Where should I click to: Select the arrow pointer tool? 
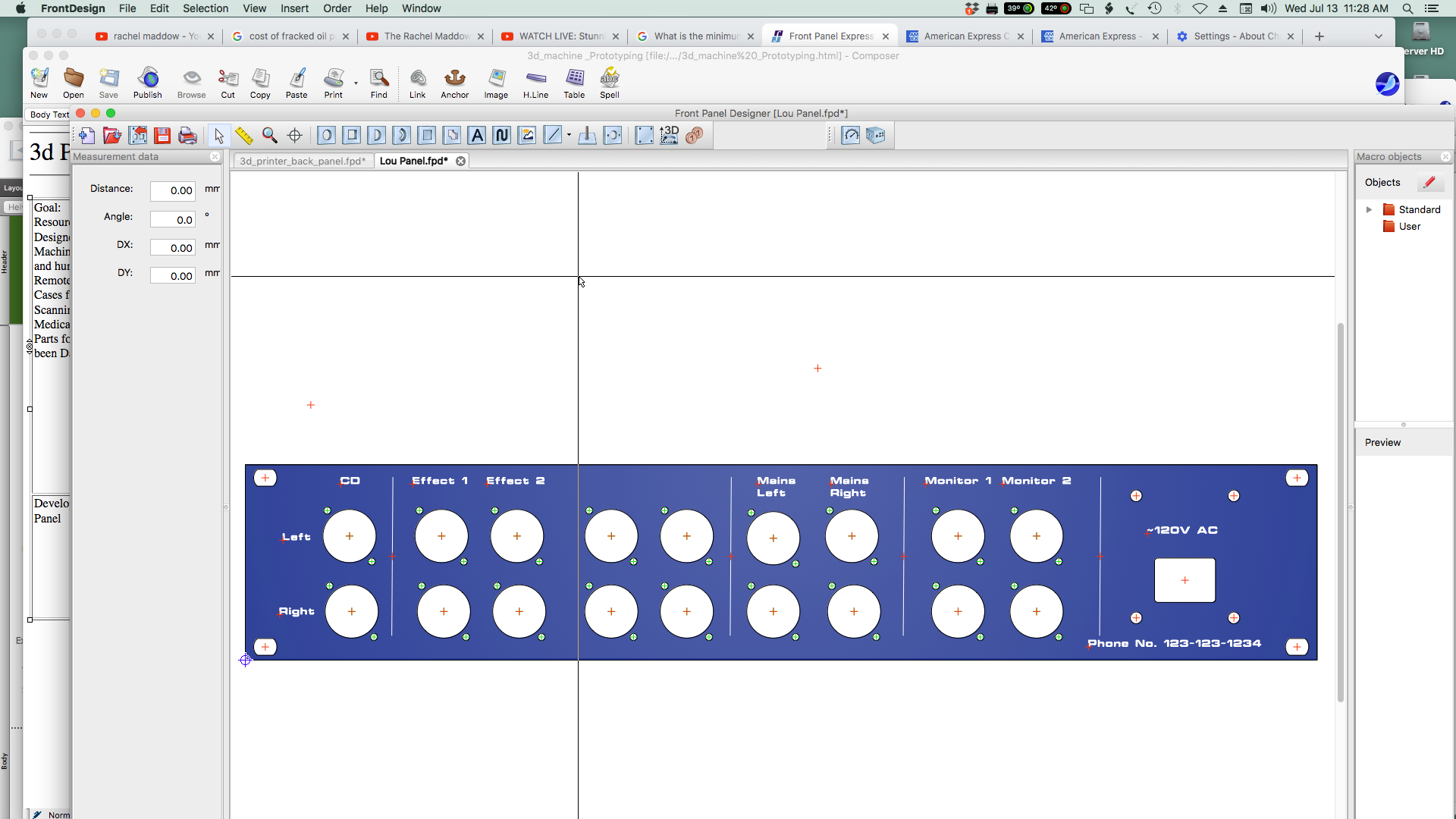point(219,136)
